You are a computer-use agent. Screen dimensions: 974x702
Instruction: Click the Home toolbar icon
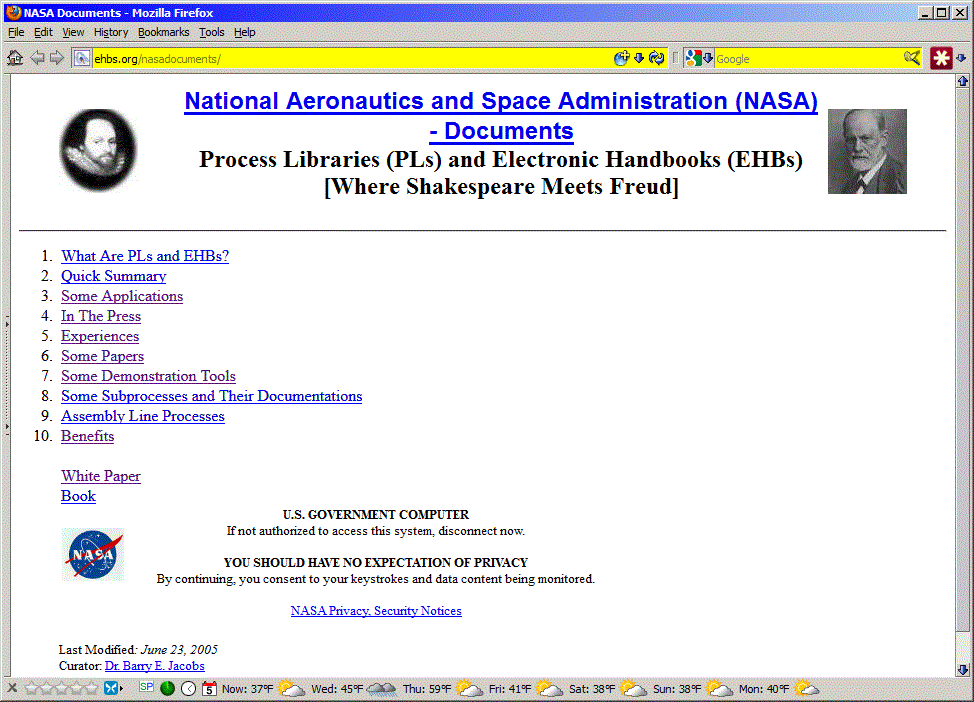tap(15, 58)
